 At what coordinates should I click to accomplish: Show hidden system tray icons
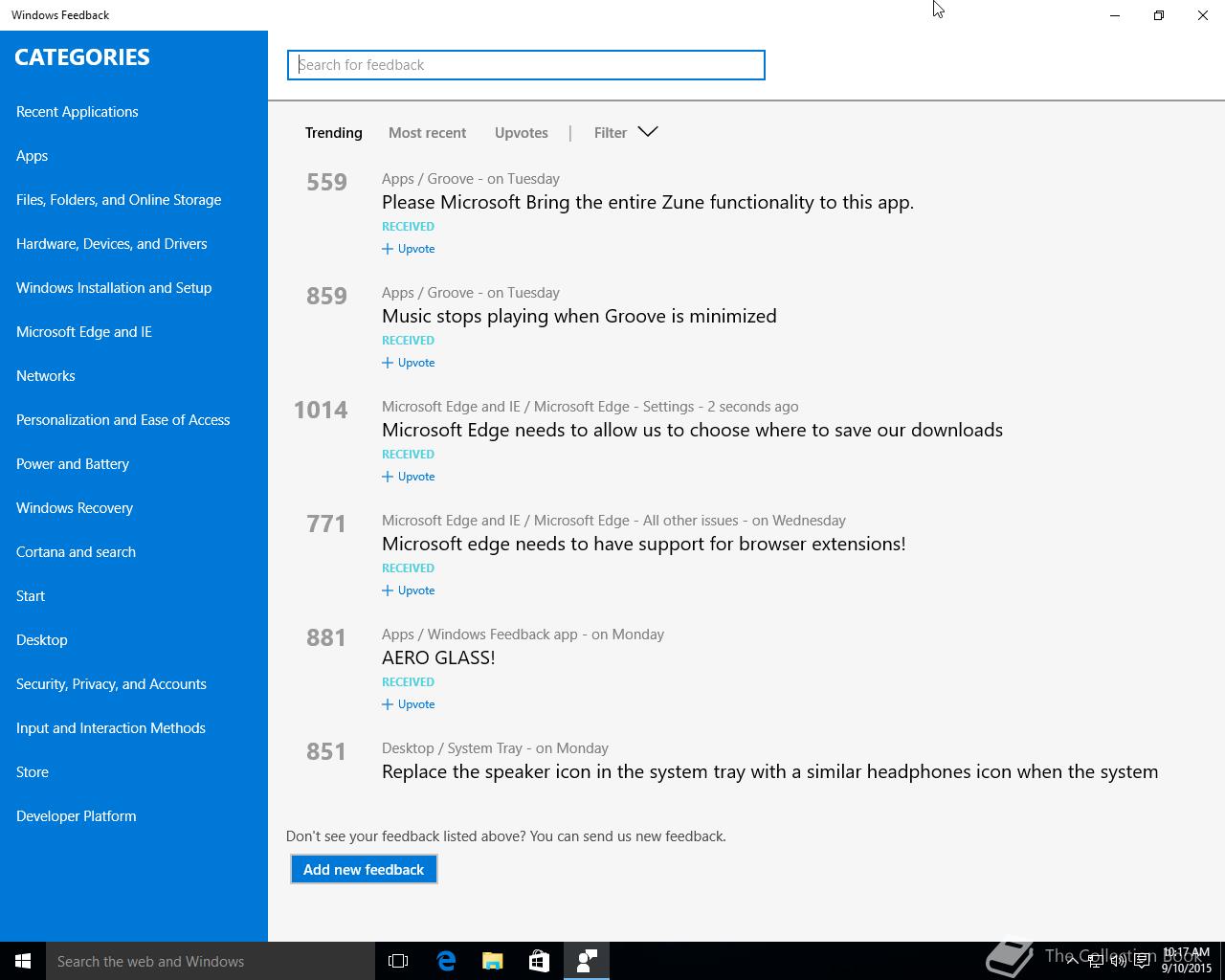(x=1072, y=961)
